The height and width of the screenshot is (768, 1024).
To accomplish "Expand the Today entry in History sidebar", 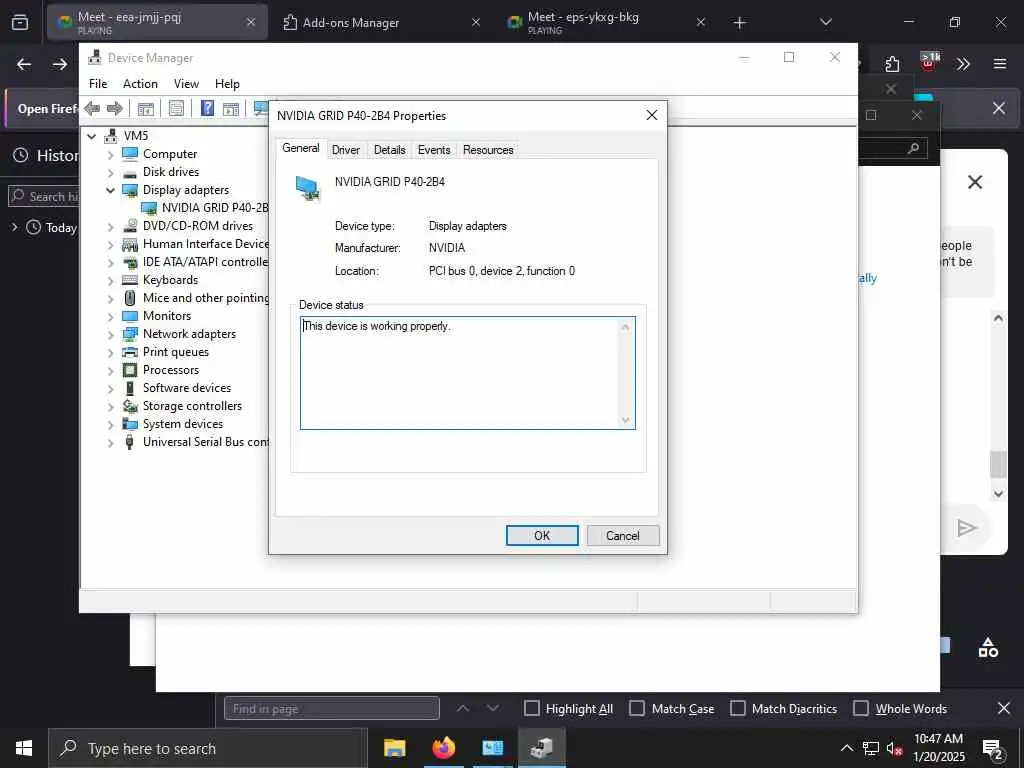I will (x=14, y=227).
